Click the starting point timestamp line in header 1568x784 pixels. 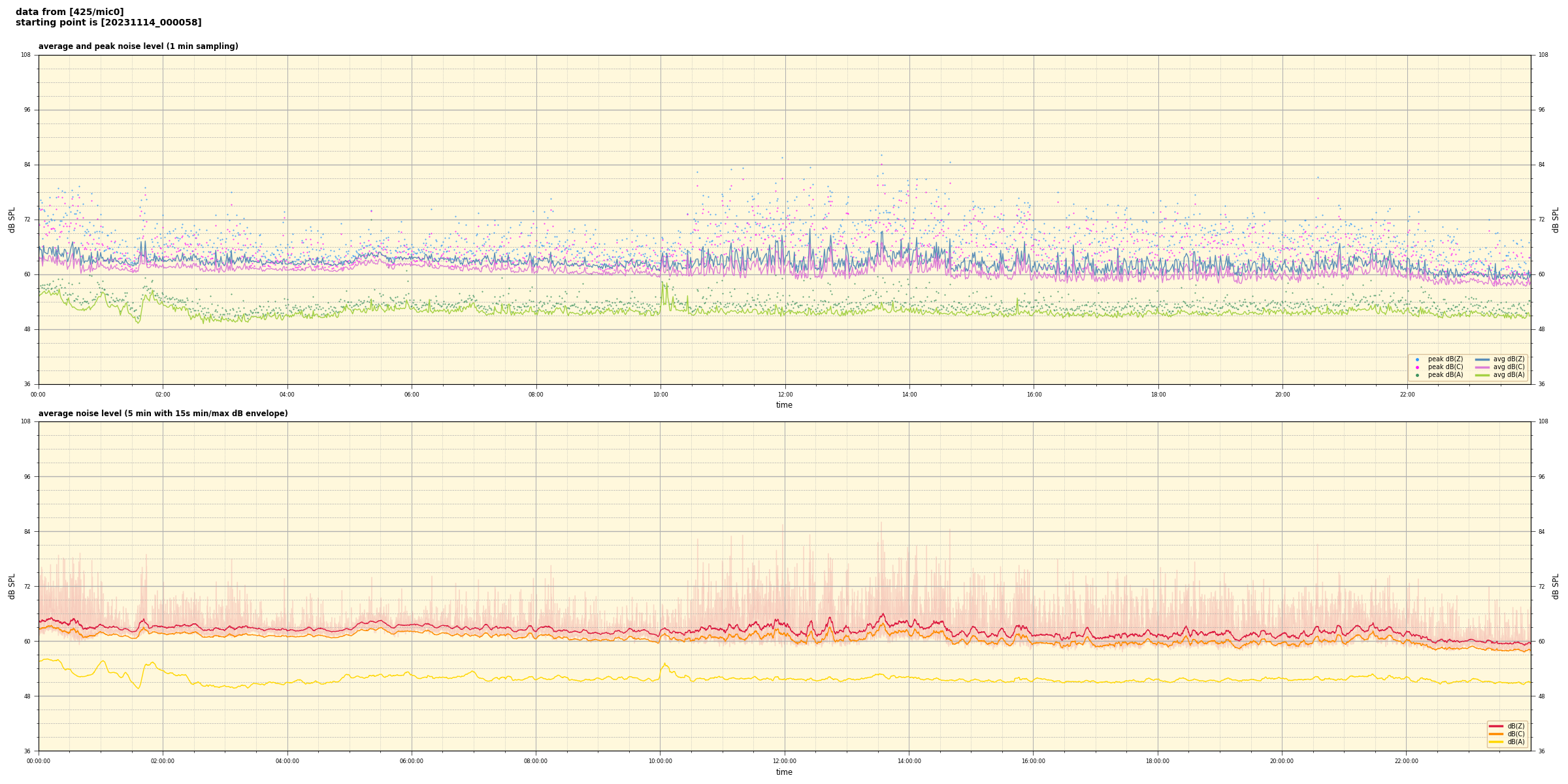click(x=108, y=23)
